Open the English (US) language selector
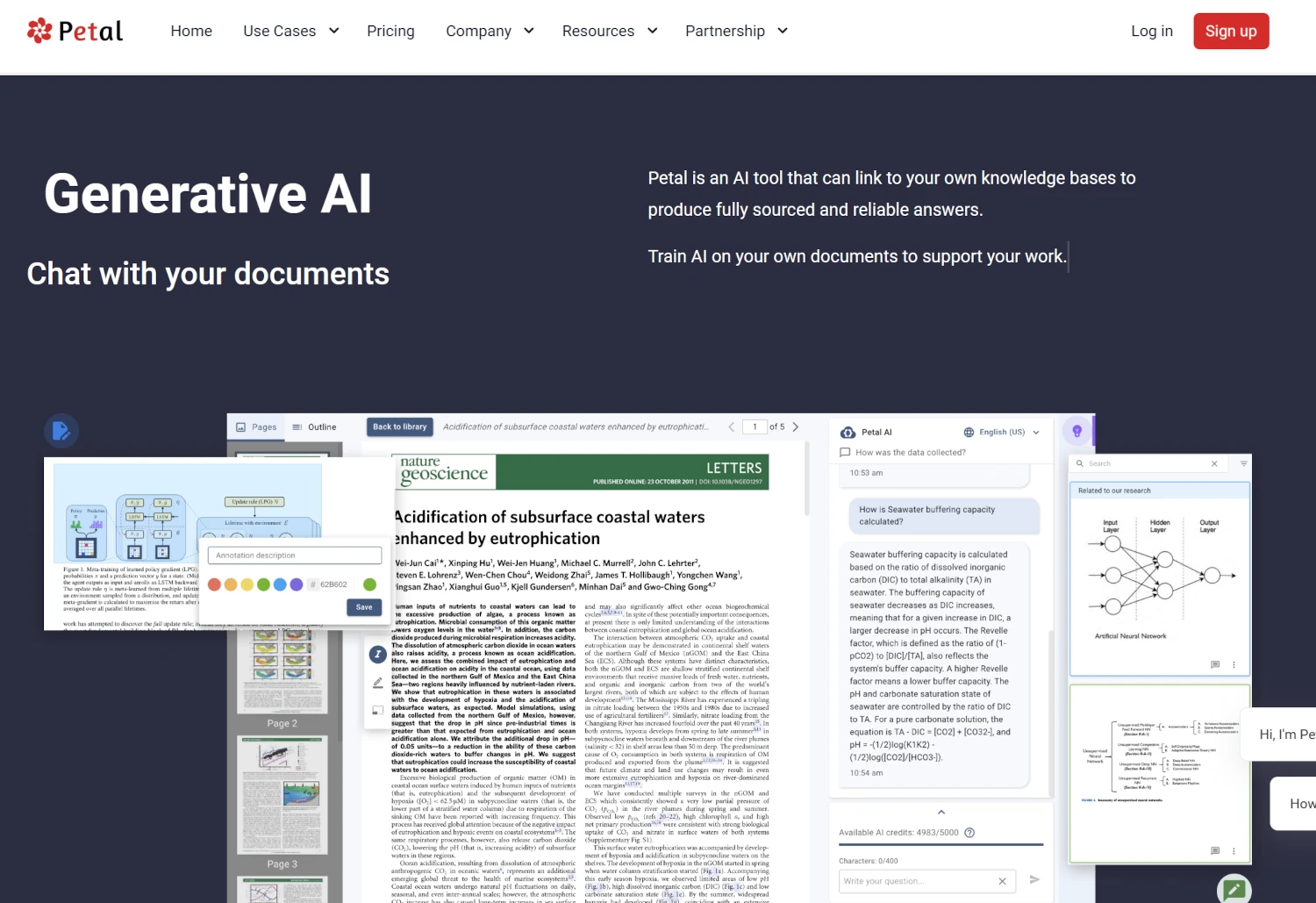Viewport: 1316px width, 903px height. (x=1001, y=432)
